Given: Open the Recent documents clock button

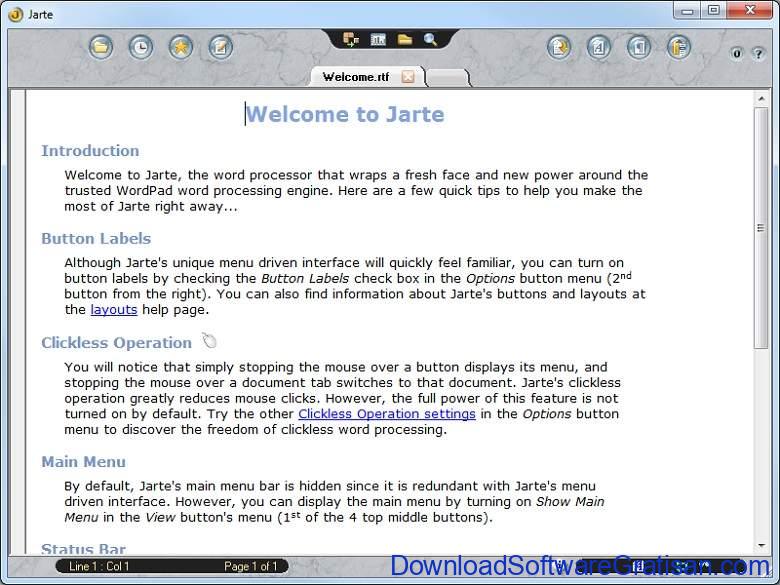Looking at the screenshot, I should (x=141, y=48).
